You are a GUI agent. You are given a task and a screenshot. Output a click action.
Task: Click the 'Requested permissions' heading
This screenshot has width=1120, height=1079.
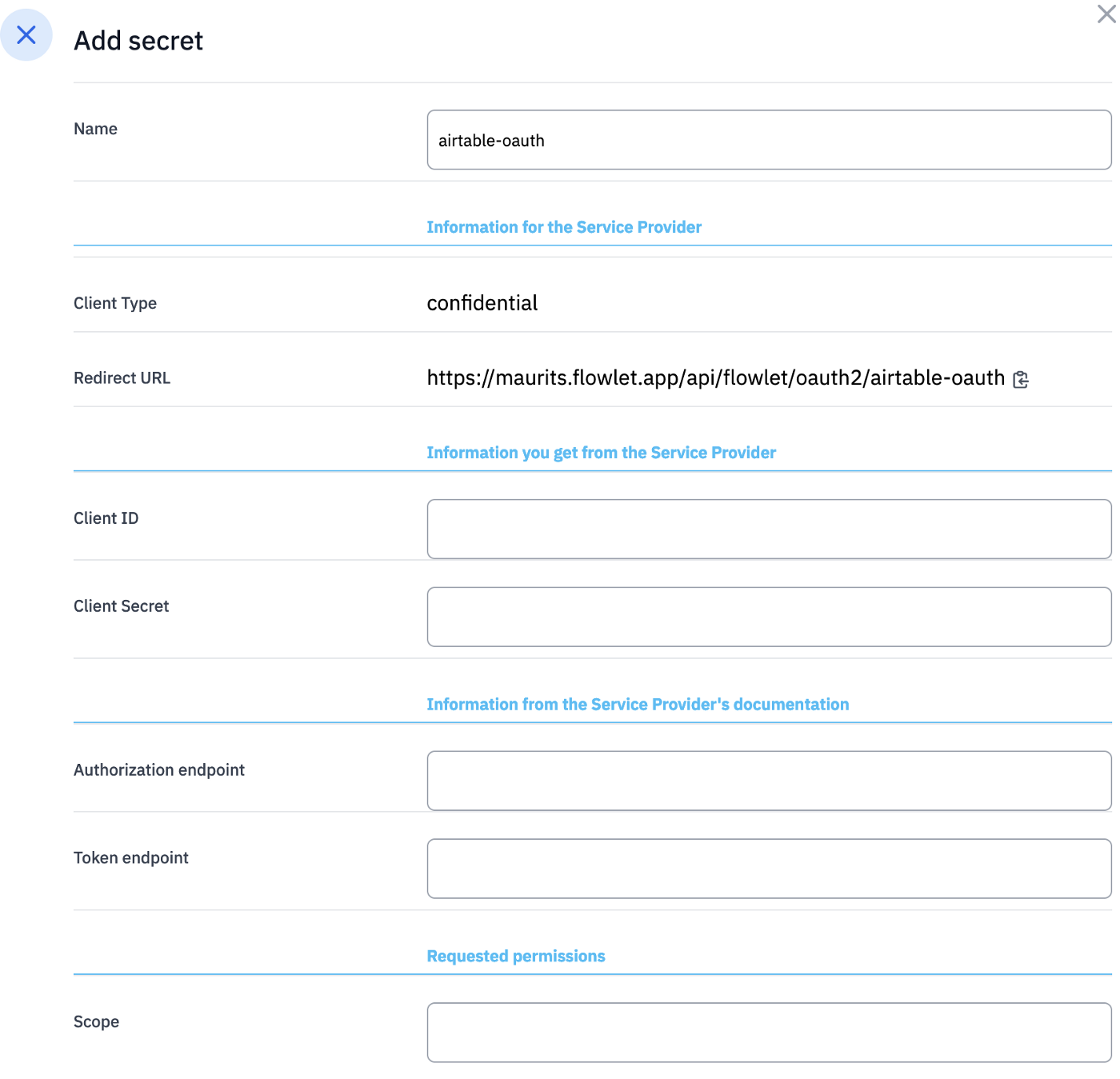click(x=516, y=957)
